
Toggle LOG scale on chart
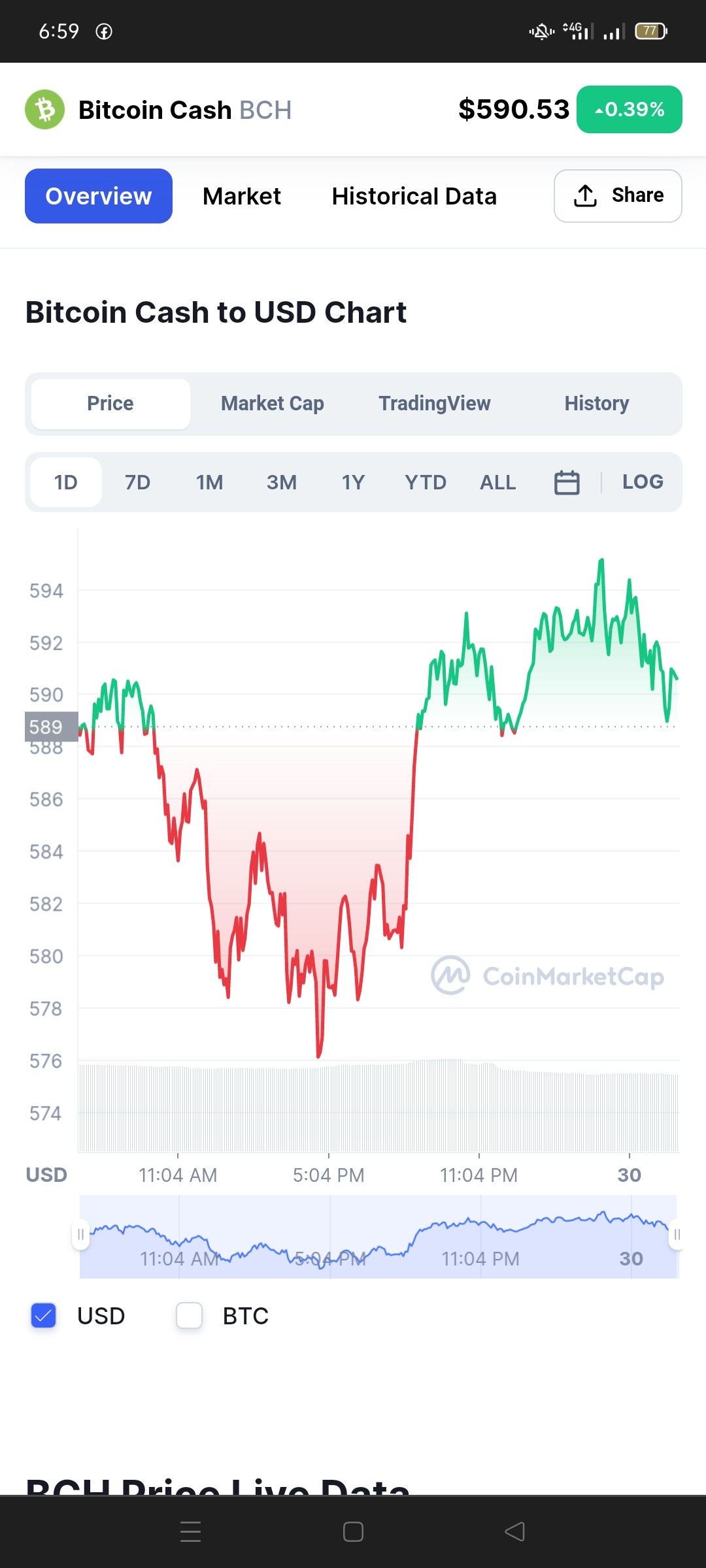point(643,482)
